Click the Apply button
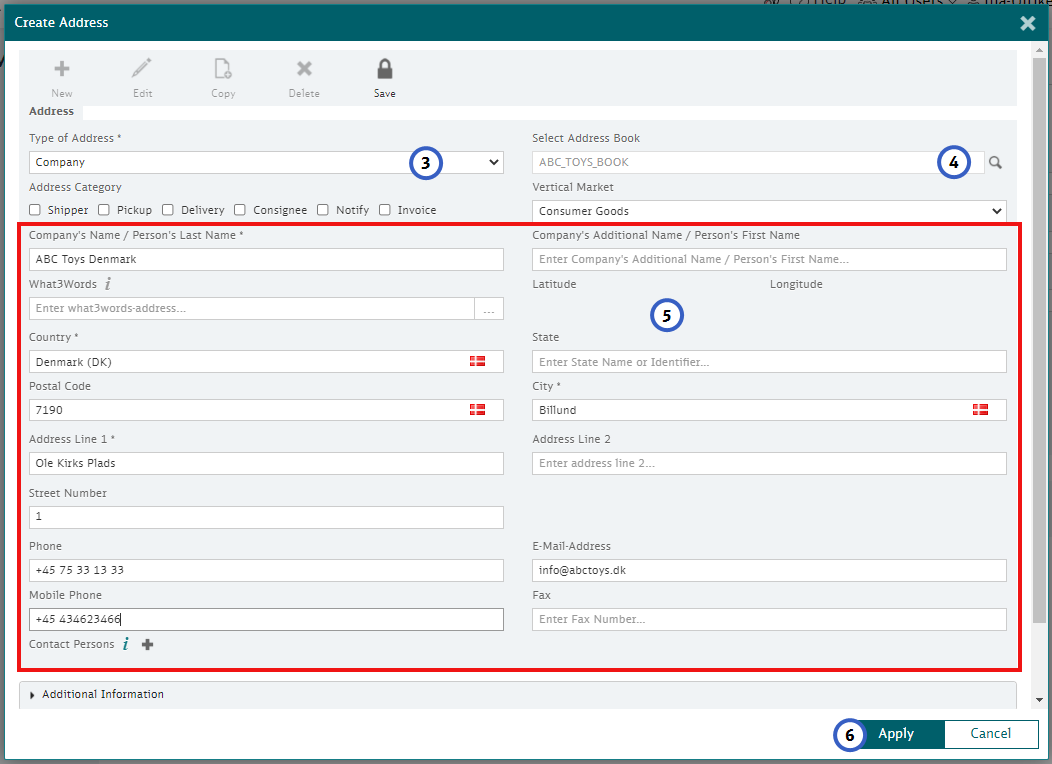Screen dimensions: 1052x764 click(896, 734)
